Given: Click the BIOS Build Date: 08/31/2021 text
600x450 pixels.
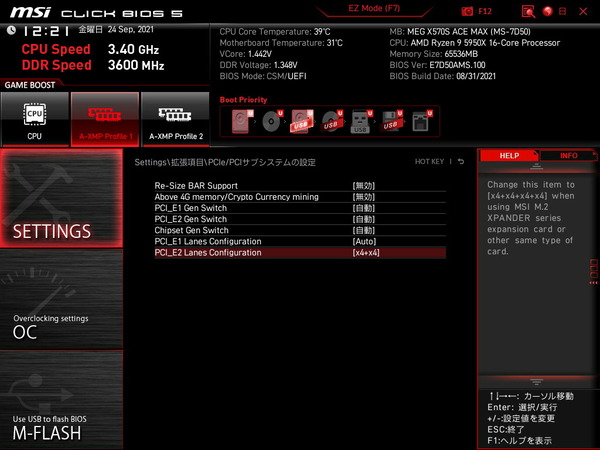Looking at the screenshot, I should (x=442, y=76).
